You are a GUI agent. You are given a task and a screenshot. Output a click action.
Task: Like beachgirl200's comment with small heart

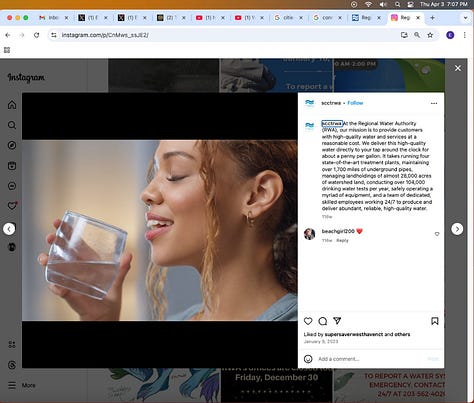tap(437, 234)
